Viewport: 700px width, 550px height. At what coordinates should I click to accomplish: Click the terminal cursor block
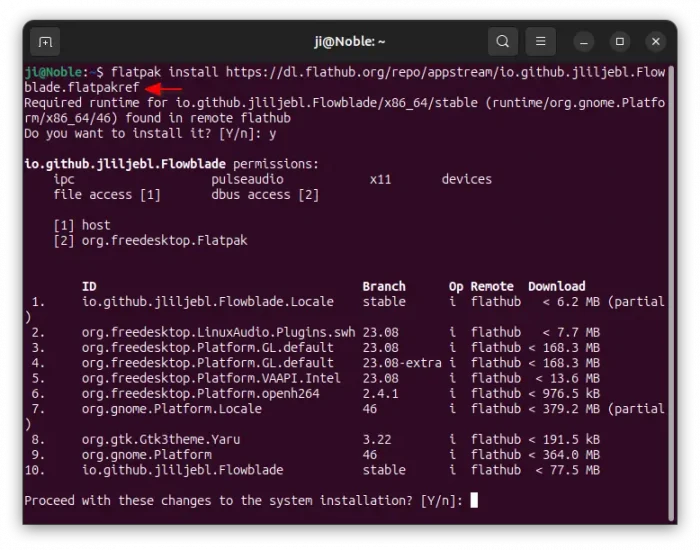pos(474,500)
